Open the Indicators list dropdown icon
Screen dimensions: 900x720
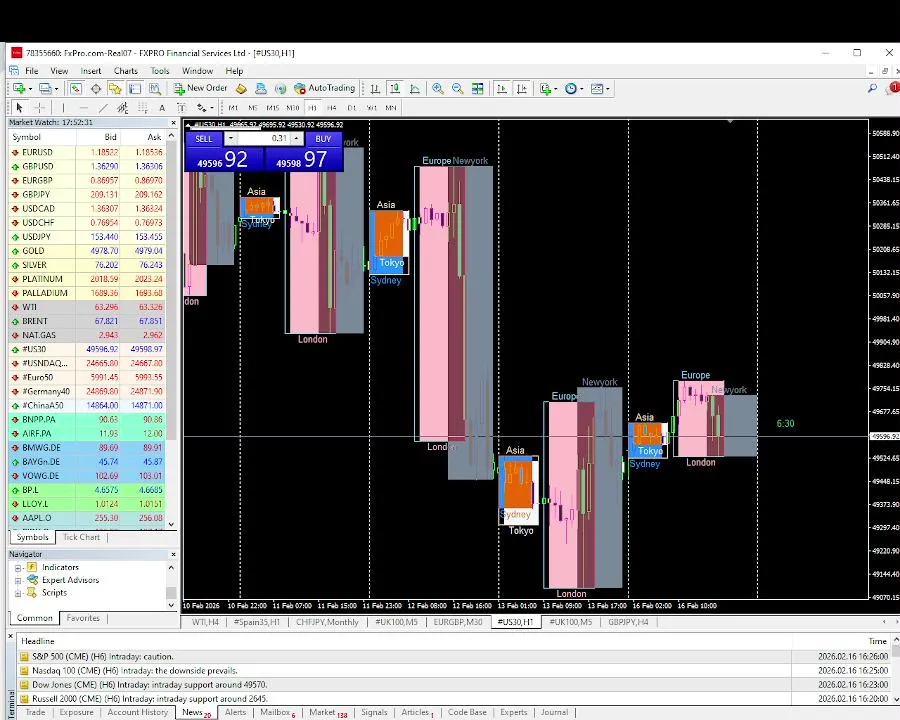pos(548,88)
